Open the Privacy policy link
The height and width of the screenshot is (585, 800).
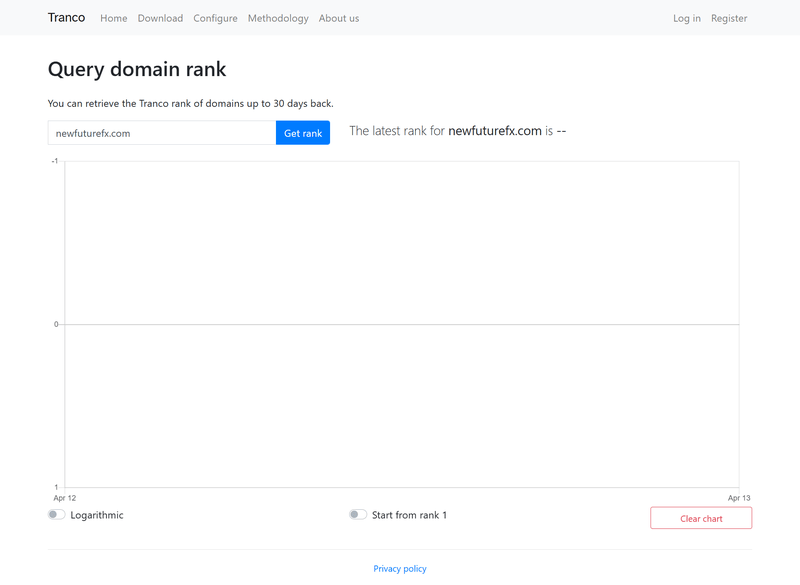[400, 569]
